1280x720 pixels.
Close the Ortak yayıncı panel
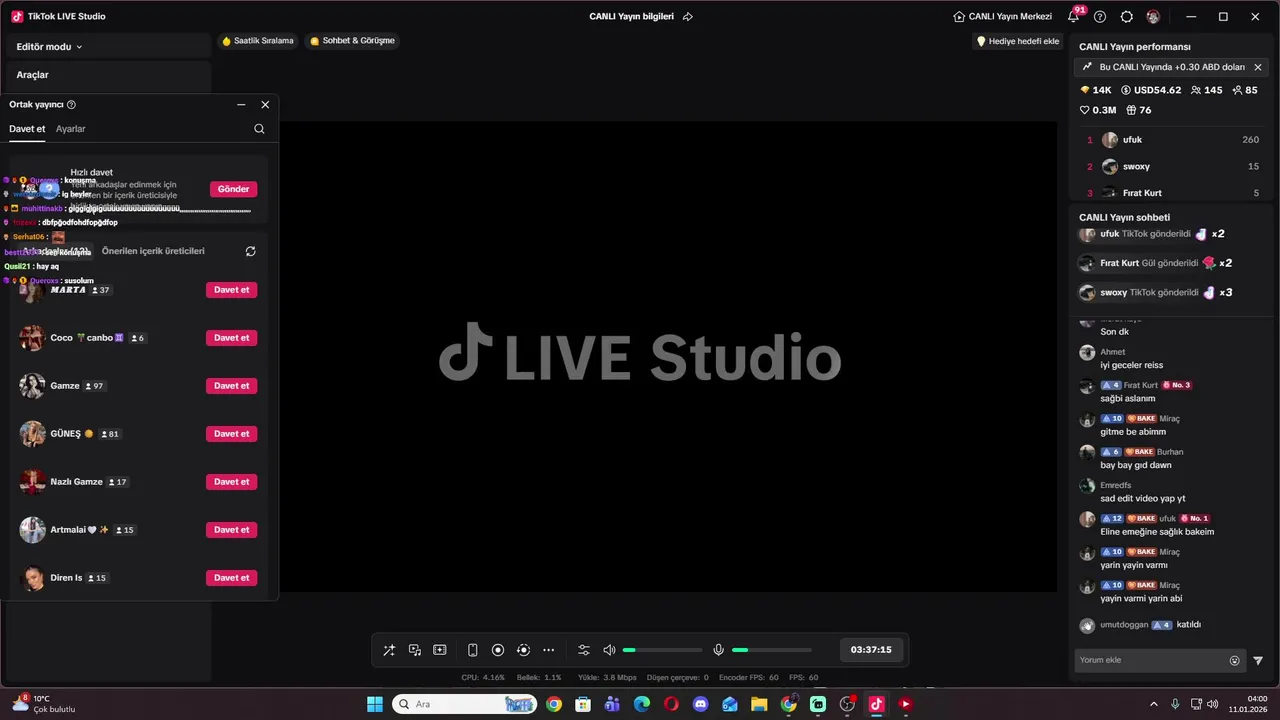tap(265, 104)
